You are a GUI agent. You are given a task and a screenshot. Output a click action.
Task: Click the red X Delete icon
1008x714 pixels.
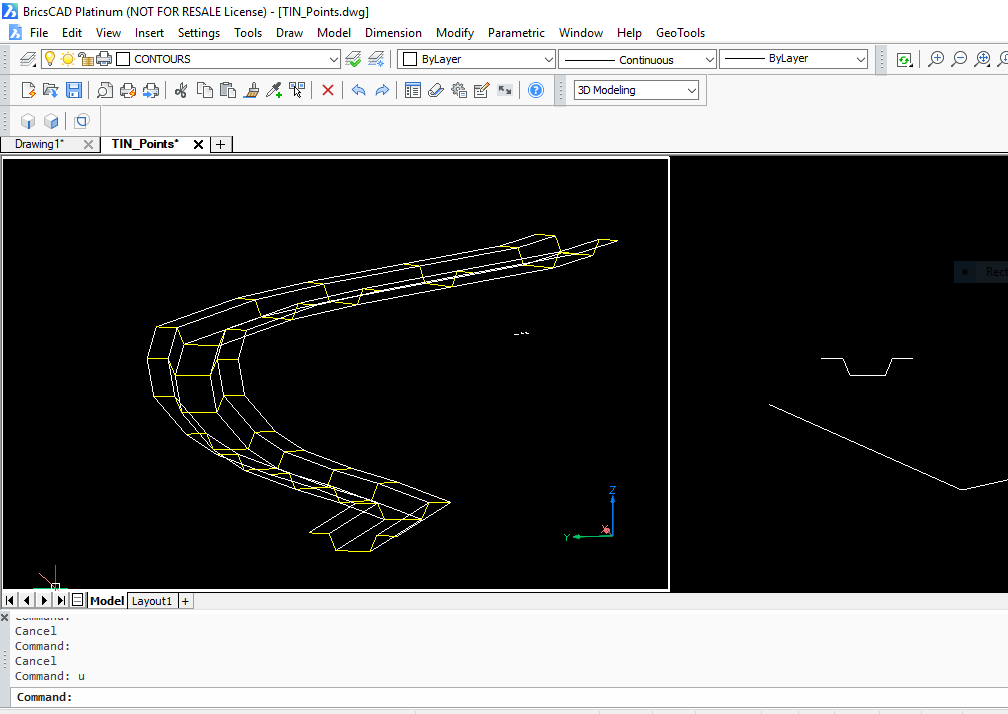328,90
